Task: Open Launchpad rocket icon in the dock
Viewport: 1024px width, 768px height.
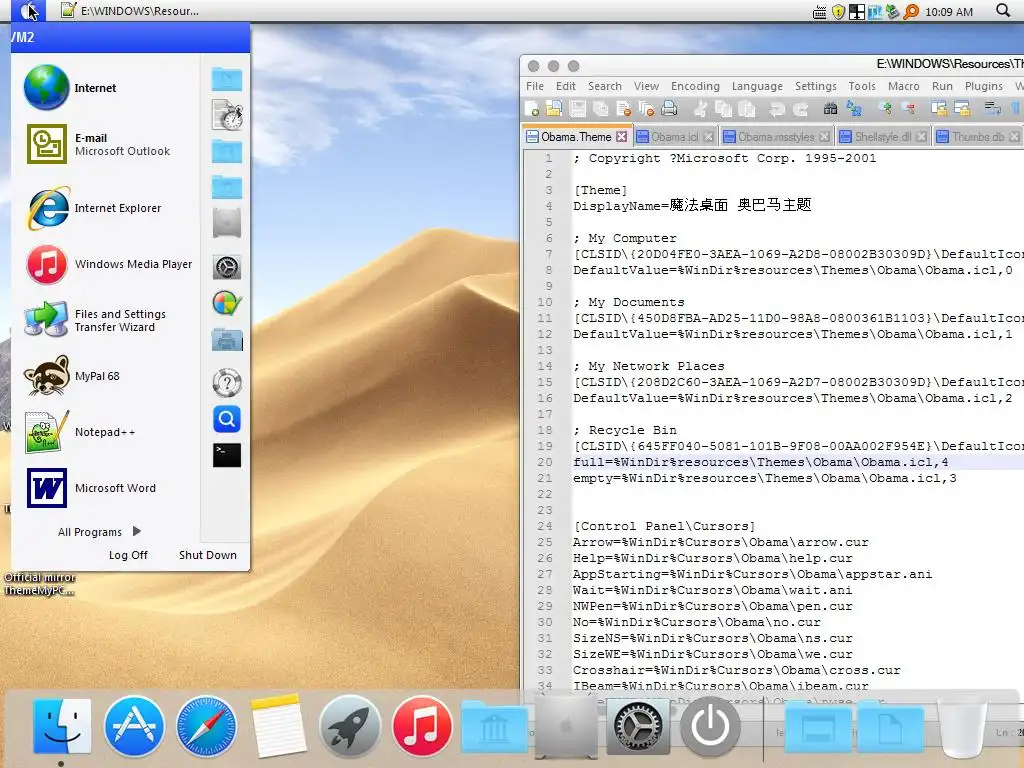Action: [350, 726]
